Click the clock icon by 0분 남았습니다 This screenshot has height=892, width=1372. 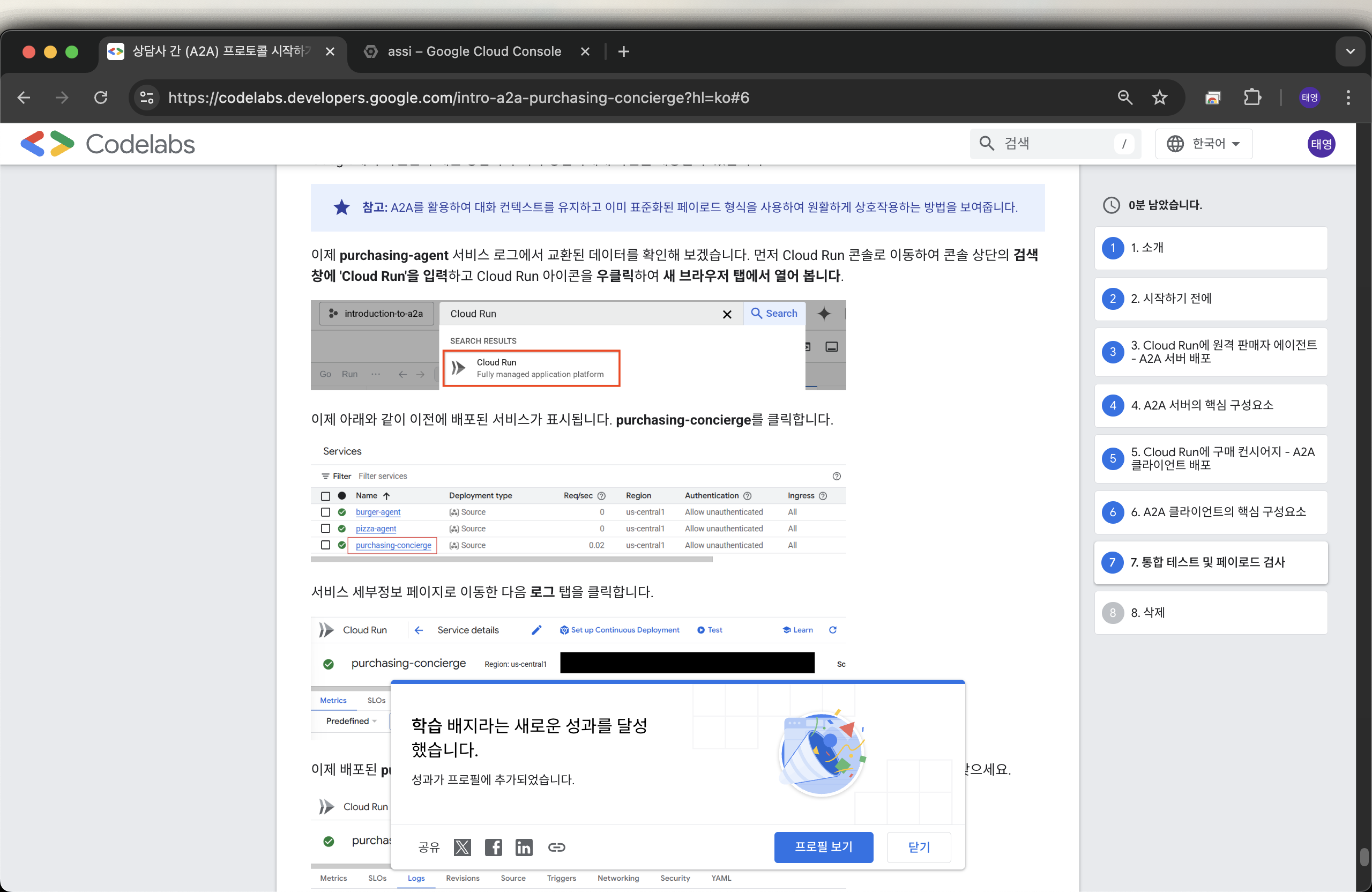point(1111,205)
